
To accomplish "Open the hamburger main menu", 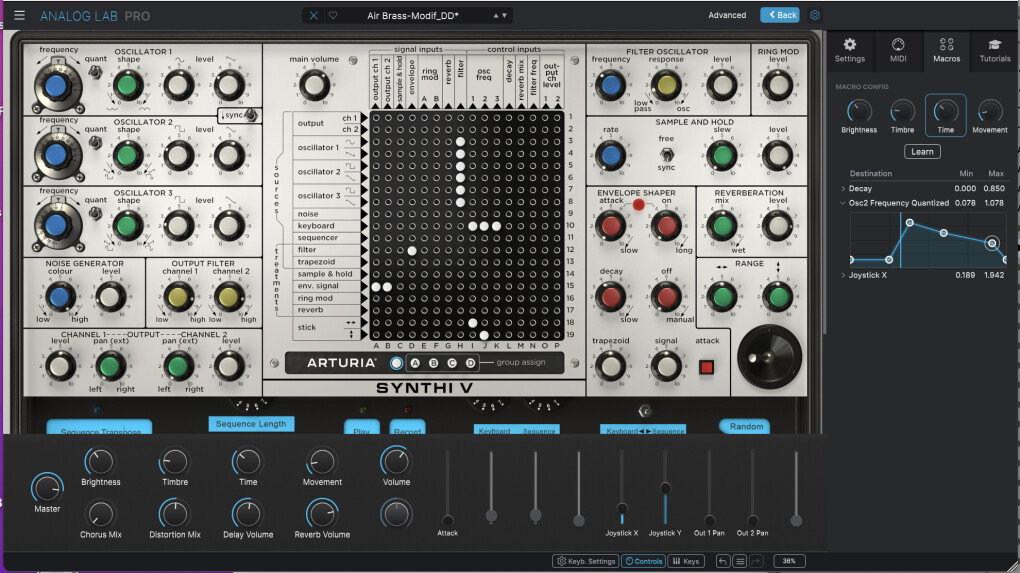I will pos(20,15).
